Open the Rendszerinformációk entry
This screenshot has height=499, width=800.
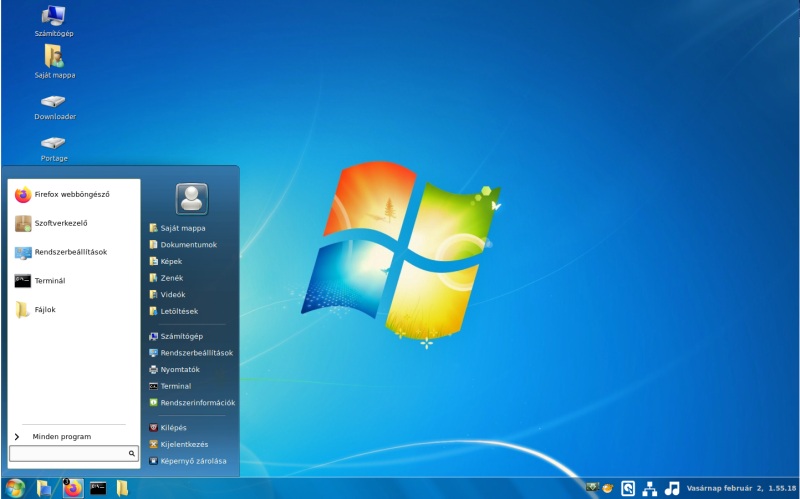pos(192,403)
